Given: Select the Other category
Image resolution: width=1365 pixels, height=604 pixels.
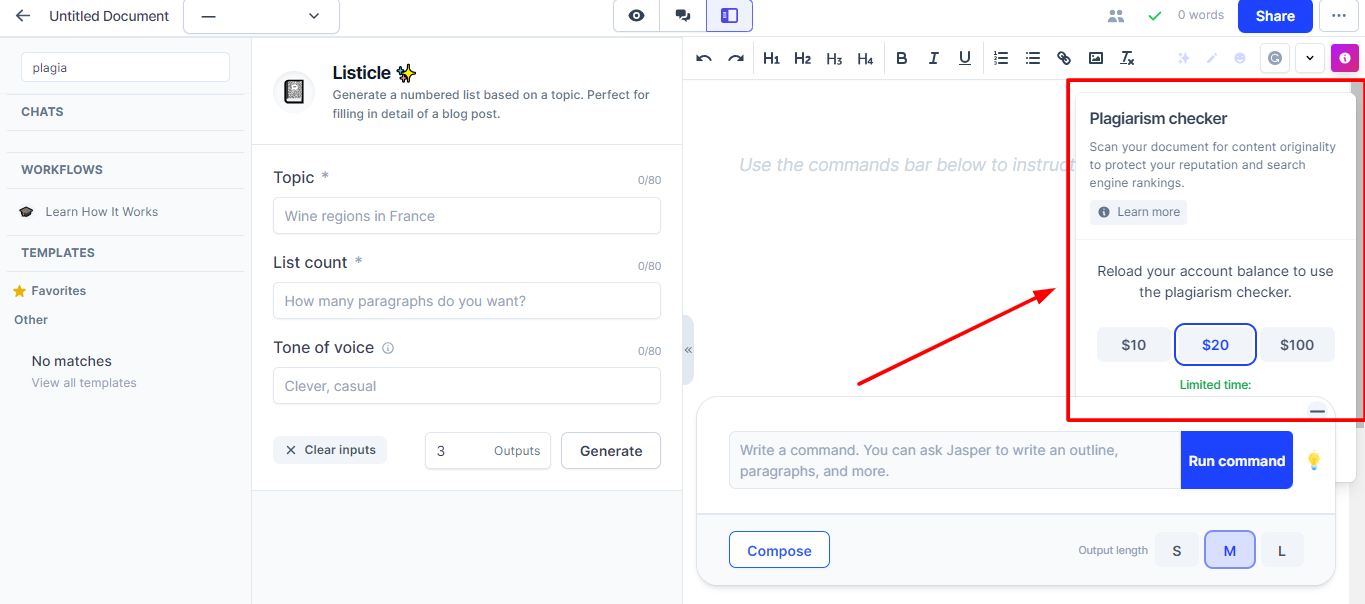Looking at the screenshot, I should tap(31, 320).
